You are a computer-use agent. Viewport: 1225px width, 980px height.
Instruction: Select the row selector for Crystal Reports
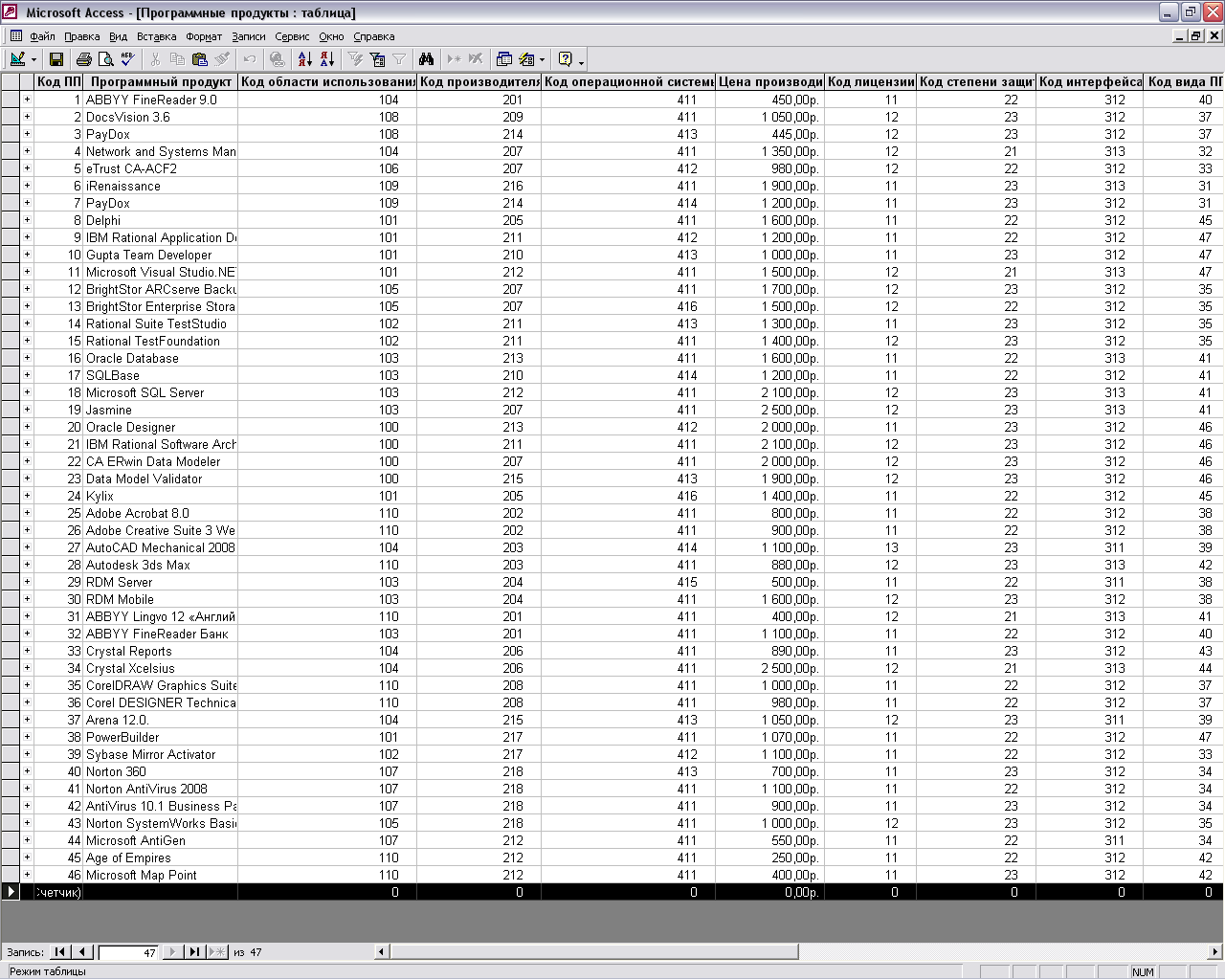[x=10, y=651]
